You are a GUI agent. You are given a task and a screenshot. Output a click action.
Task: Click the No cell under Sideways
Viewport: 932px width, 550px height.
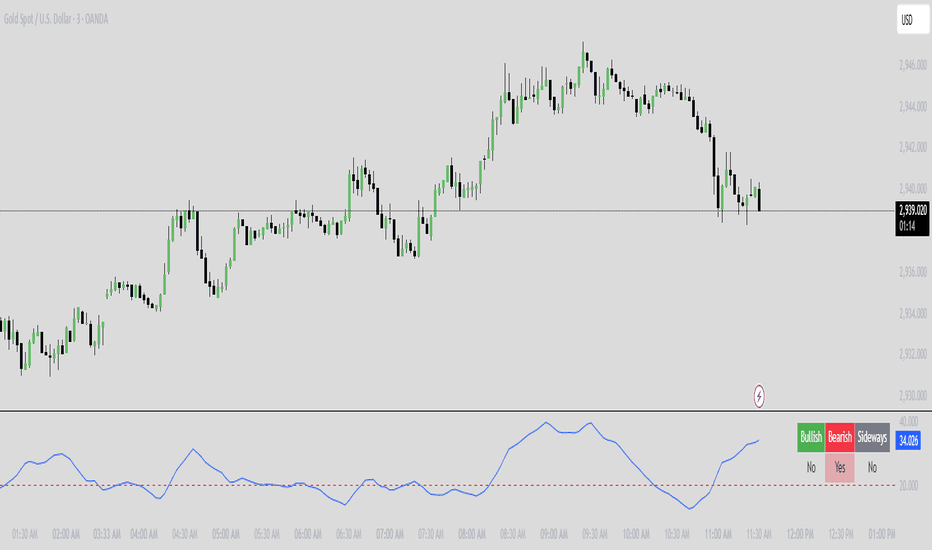[x=872, y=467]
